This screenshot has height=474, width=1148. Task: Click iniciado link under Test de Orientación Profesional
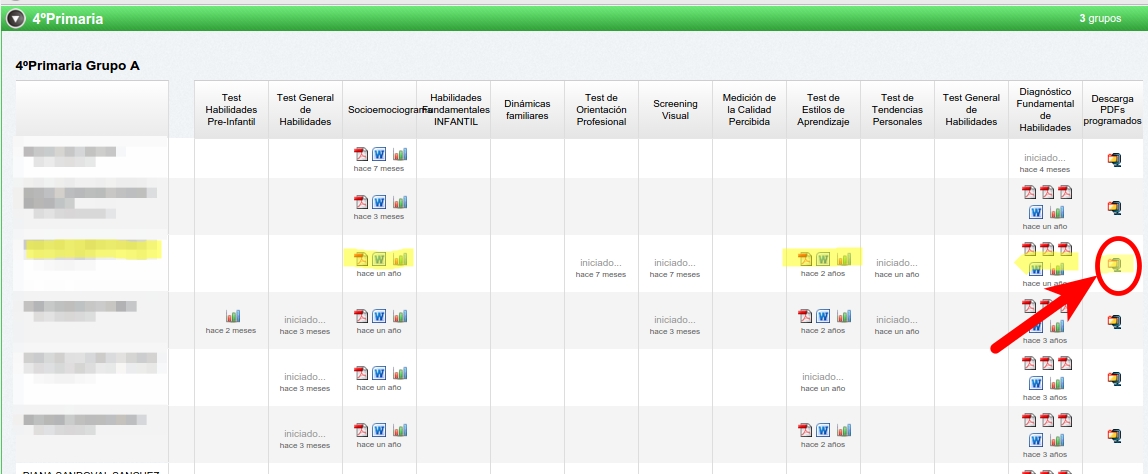[x=601, y=263]
